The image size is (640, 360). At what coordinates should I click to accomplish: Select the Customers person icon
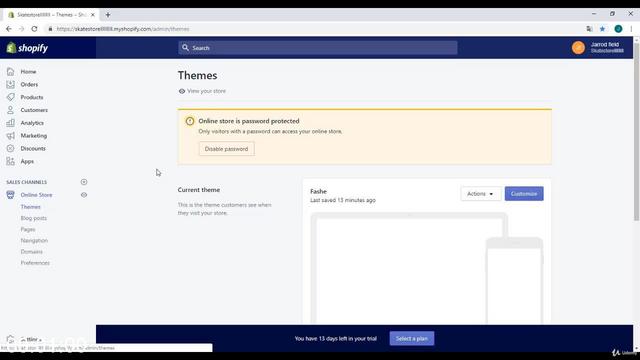tap(11, 110)
